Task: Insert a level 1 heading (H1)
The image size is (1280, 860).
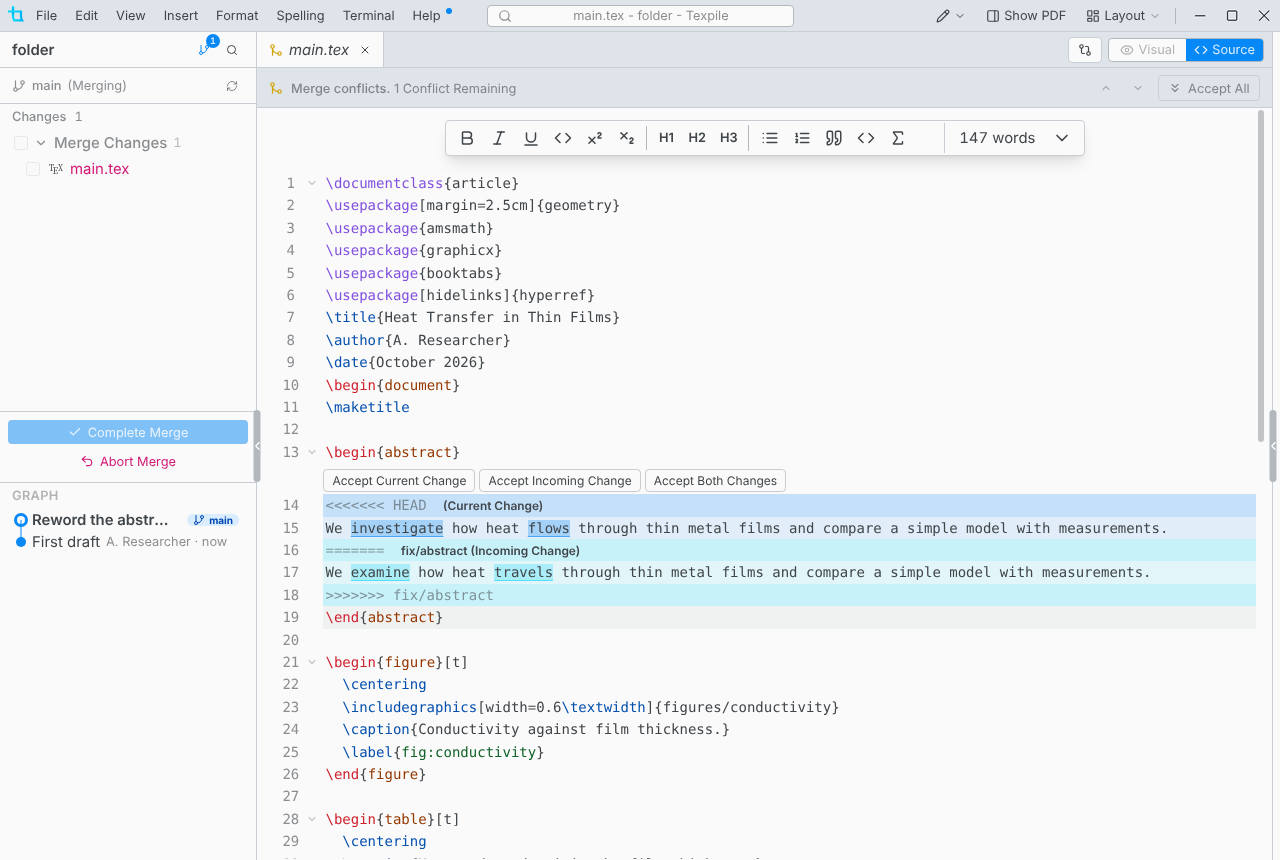Action: (667, 138)
